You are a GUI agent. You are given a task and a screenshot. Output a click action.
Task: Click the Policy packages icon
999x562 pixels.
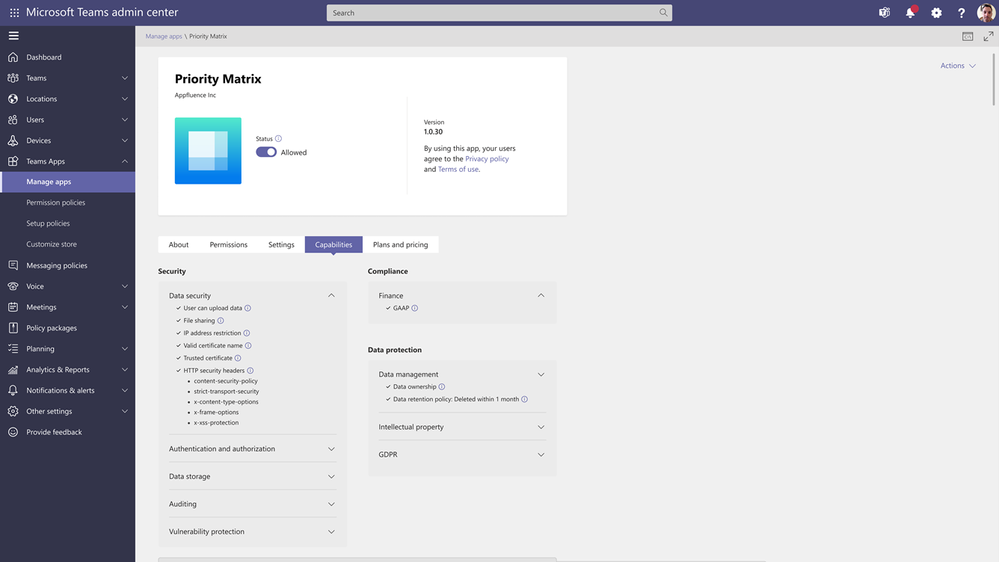click(x=13, y=328)
